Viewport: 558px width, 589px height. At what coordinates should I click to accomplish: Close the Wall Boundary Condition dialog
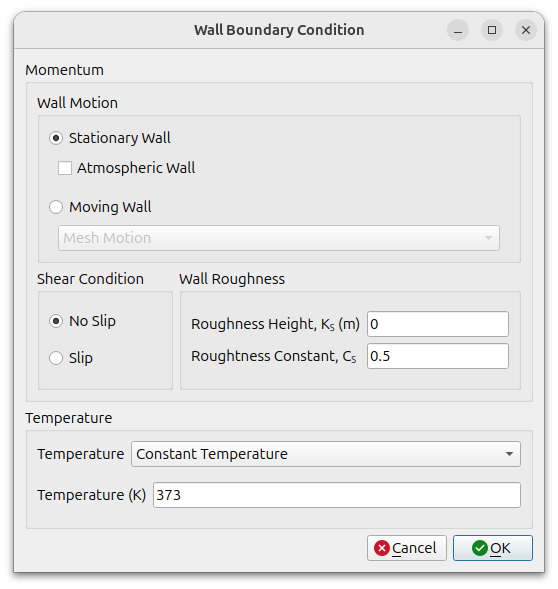pos(526,30)
